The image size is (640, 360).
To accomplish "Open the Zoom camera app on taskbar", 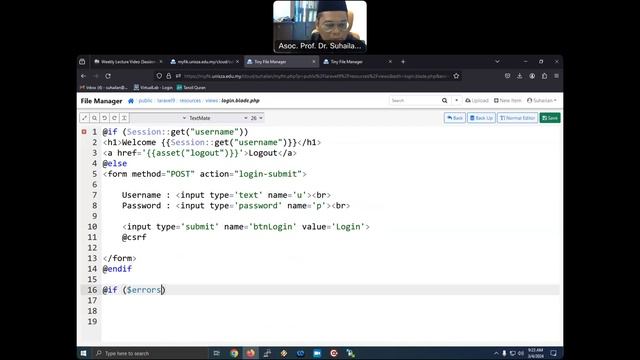I will 317,353.
